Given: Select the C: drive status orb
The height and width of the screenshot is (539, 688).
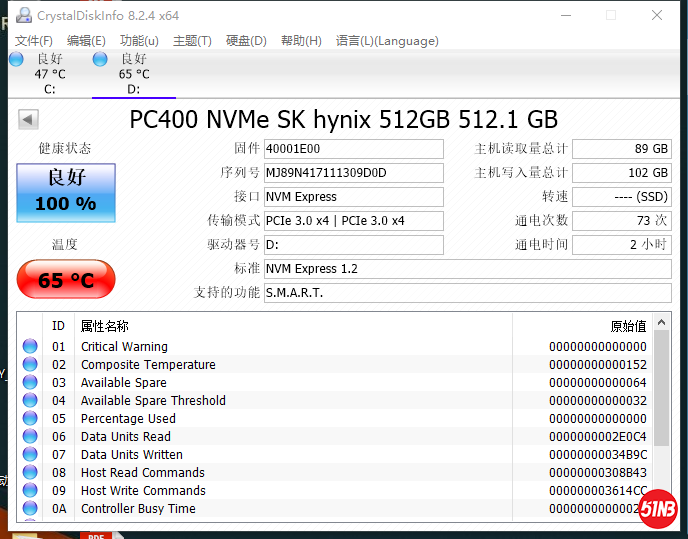Looking at the screenshot, I should pos(17,60).
